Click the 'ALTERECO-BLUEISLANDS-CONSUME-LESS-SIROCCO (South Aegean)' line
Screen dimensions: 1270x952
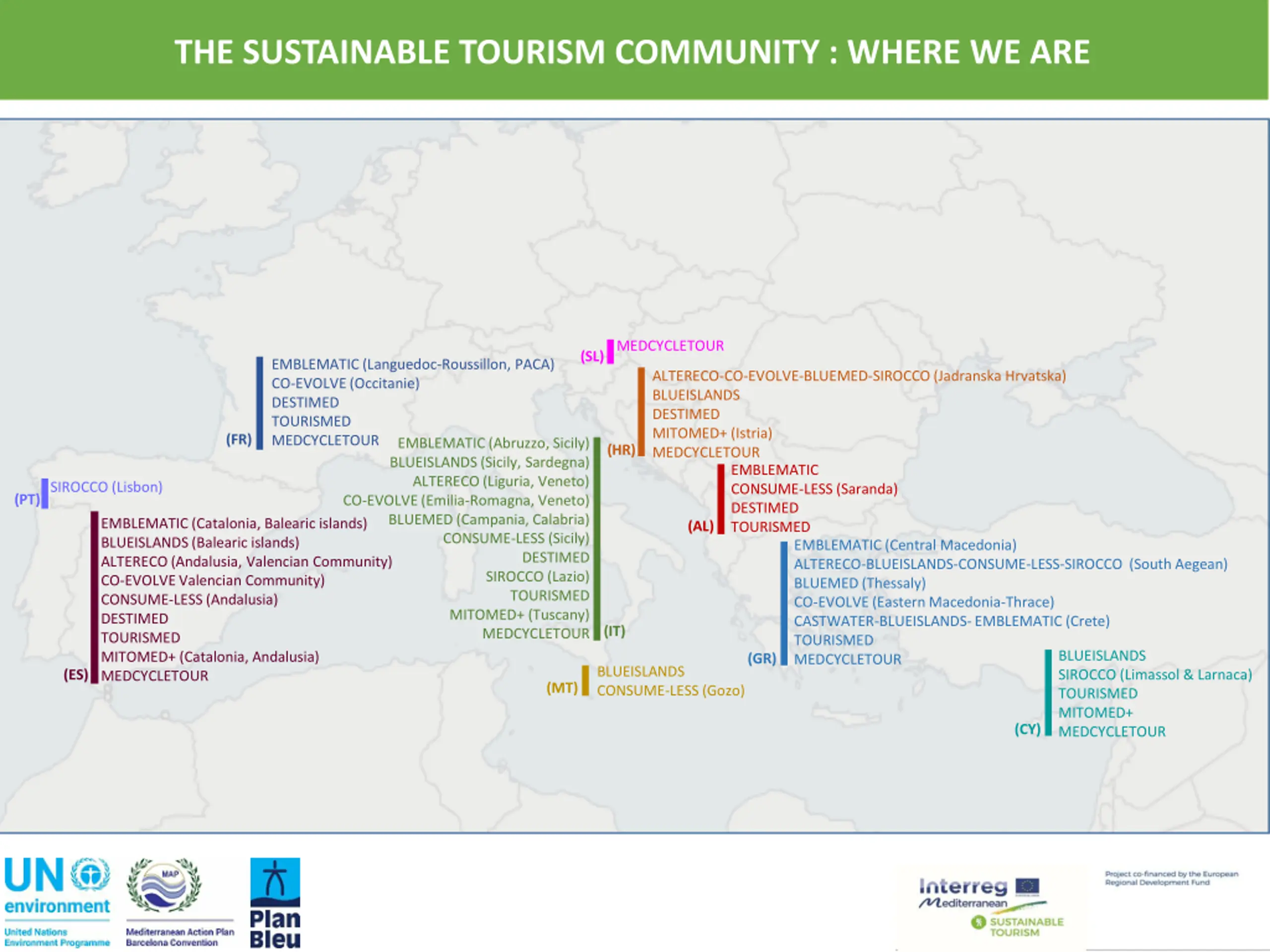point(1011,564)
